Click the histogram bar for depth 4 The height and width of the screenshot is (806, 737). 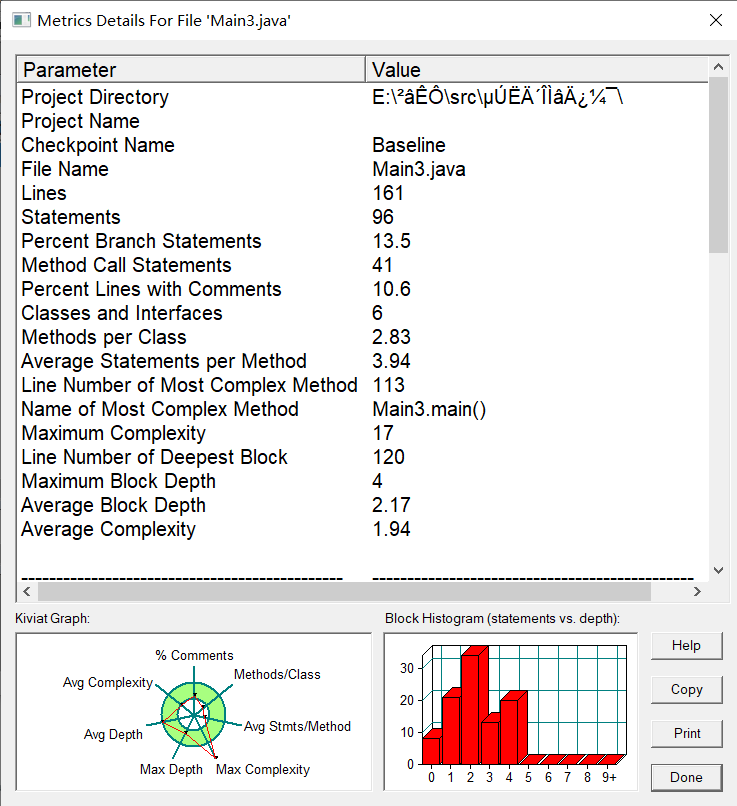tap(512, 729)
